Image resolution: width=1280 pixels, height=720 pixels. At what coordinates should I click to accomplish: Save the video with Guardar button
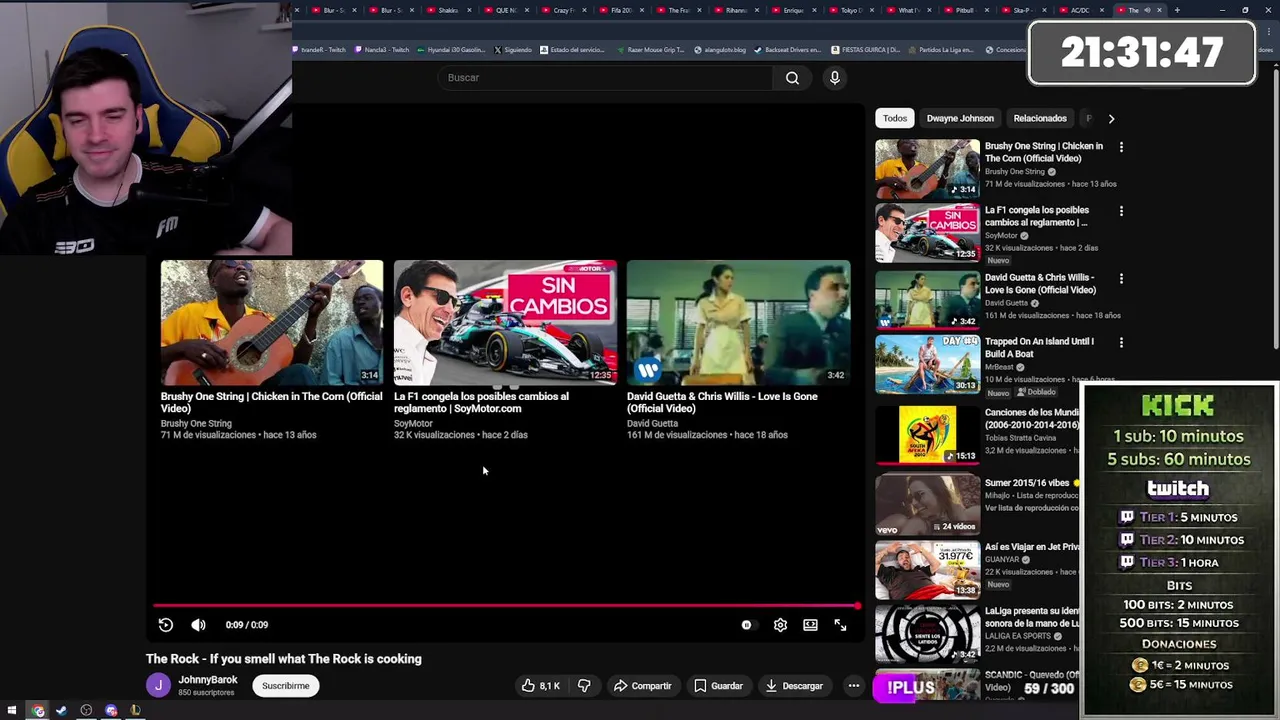point(718,686)
